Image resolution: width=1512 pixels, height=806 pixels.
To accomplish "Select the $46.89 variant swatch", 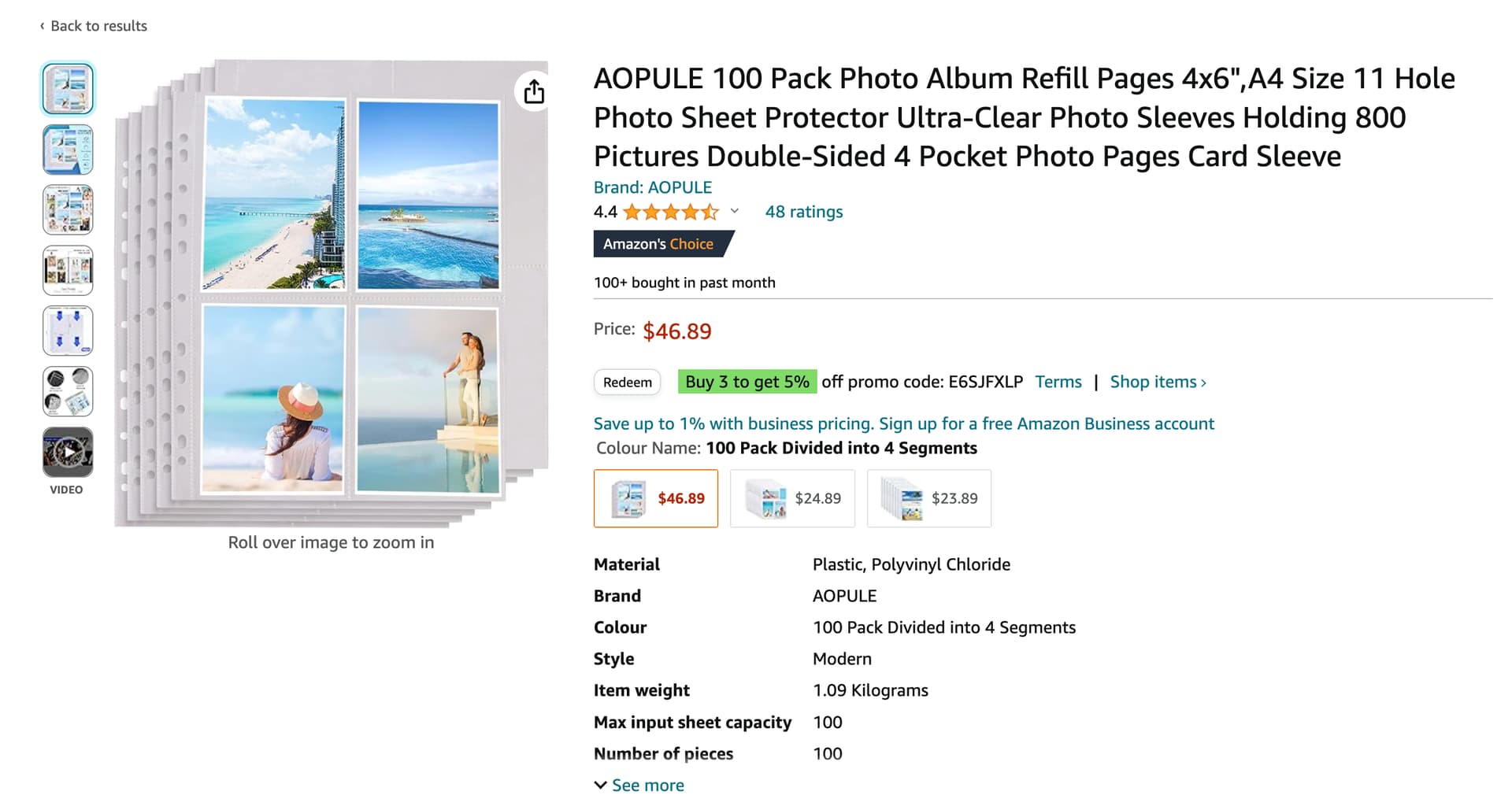I will [656, 498].
